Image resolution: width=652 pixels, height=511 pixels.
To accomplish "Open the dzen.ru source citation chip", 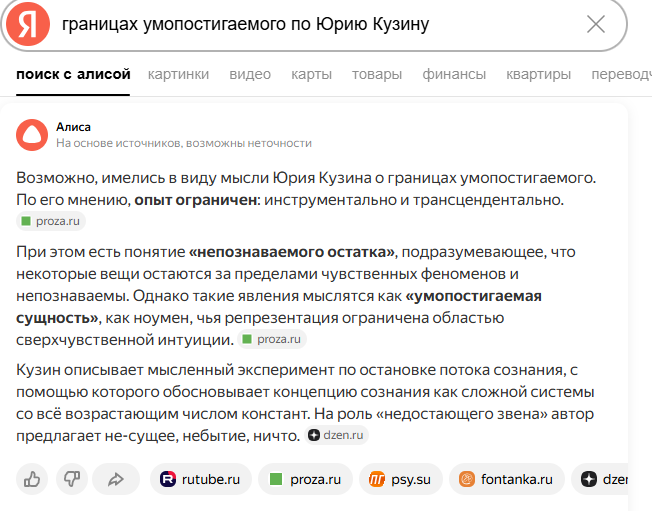I will 336,435.
